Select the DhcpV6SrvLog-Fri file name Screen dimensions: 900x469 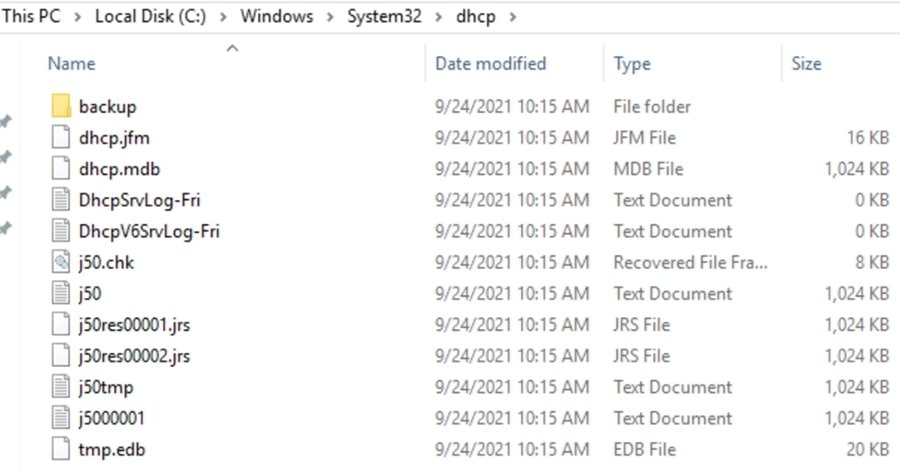[149, 231]
